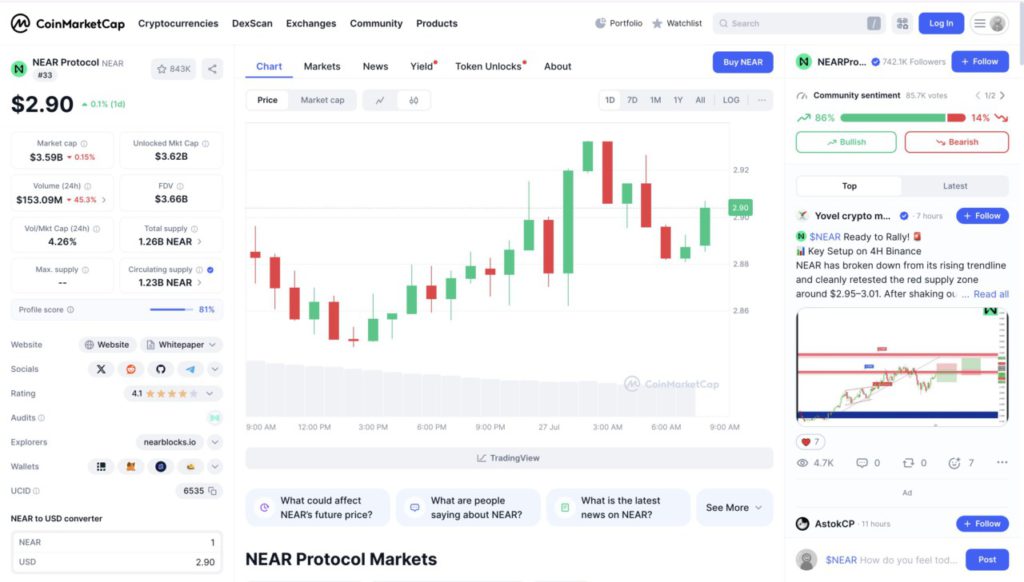Switch to candlestick chart view icon
Screen dimensions: 1024x582
[x=413, y=100]
